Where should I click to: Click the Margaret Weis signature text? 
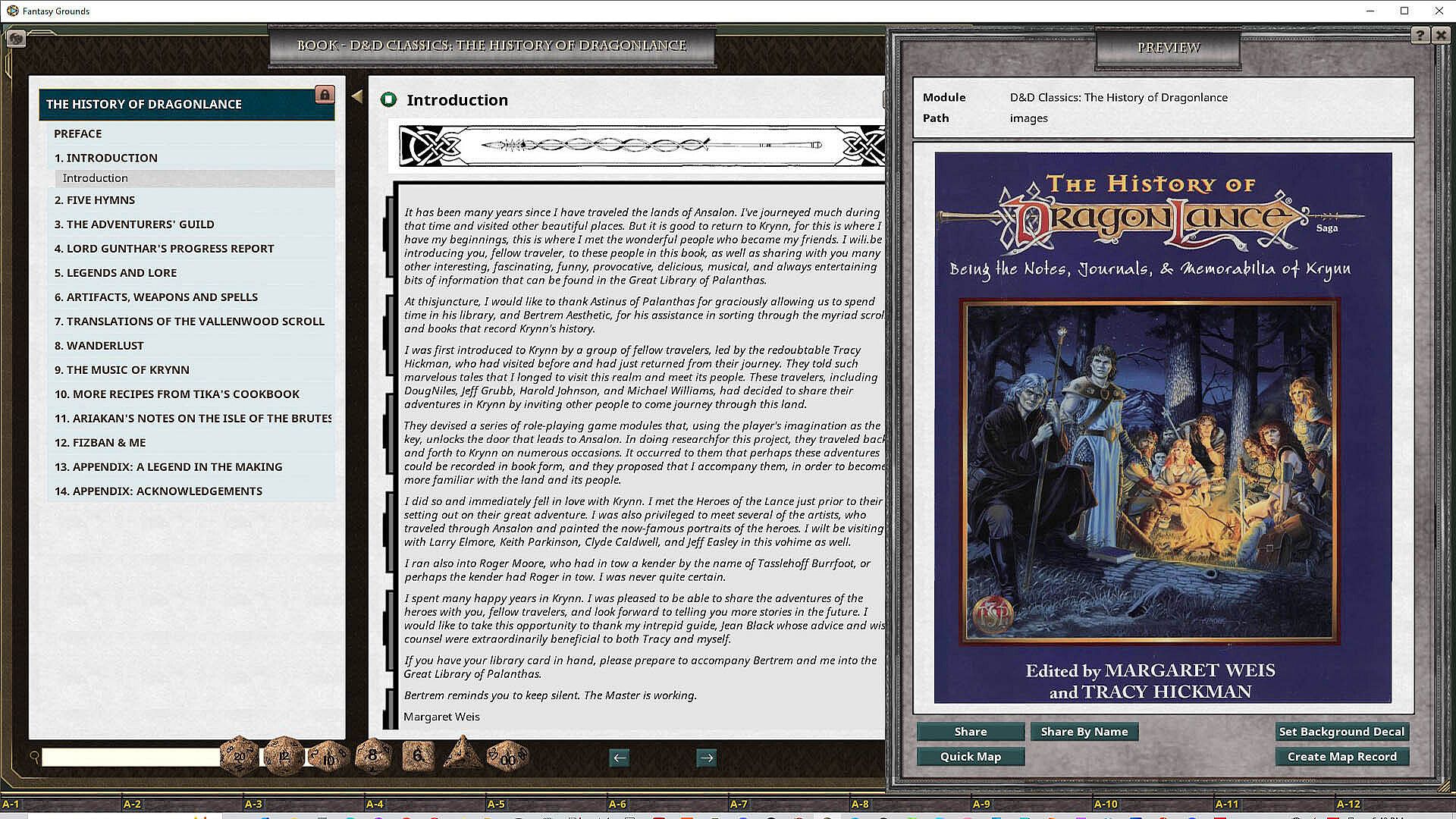441,717
